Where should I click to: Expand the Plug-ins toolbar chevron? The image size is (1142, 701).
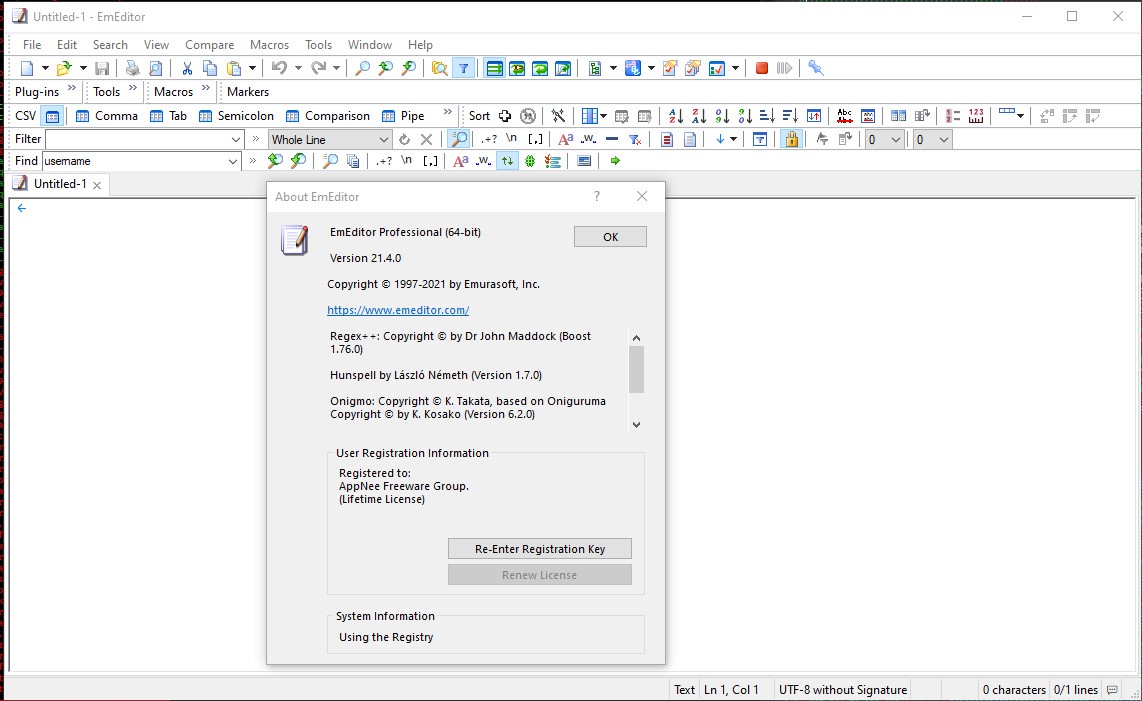pyautogui.click(x=71, y=88)
